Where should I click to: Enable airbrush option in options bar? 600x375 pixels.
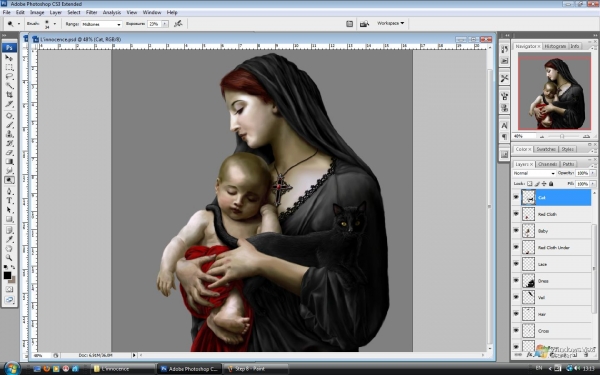(x=178, y=24)
